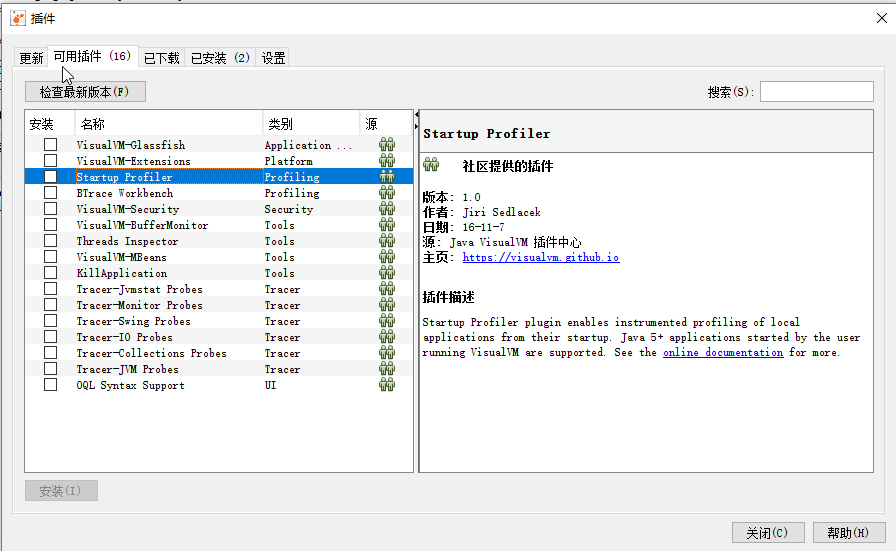Click the source icon for OQL Syntax Support
The image size is (896, 551).
387,385
